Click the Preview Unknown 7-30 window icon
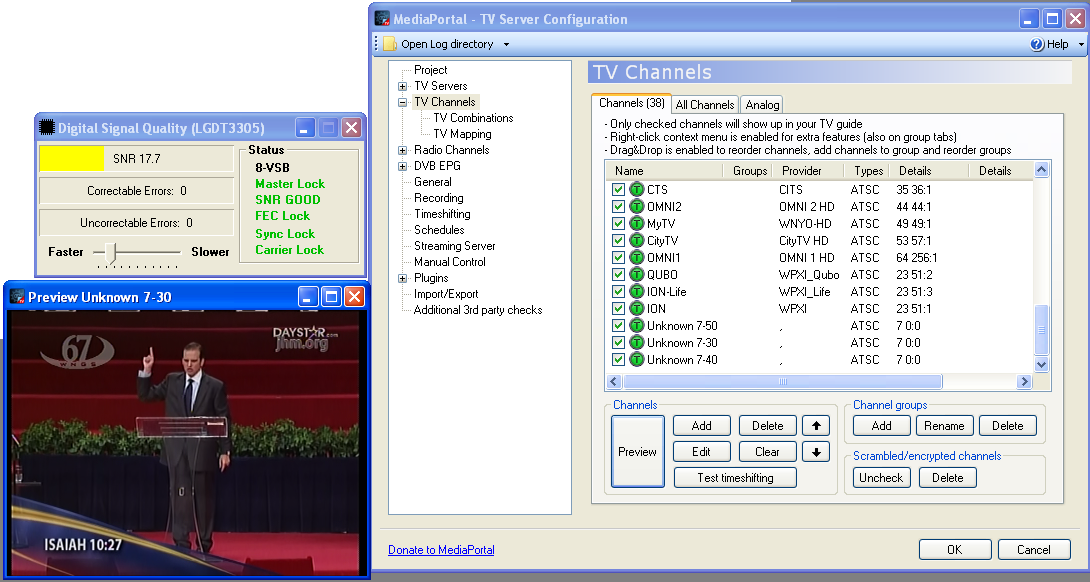This screenshot has height=582, width=1090. 17,297
